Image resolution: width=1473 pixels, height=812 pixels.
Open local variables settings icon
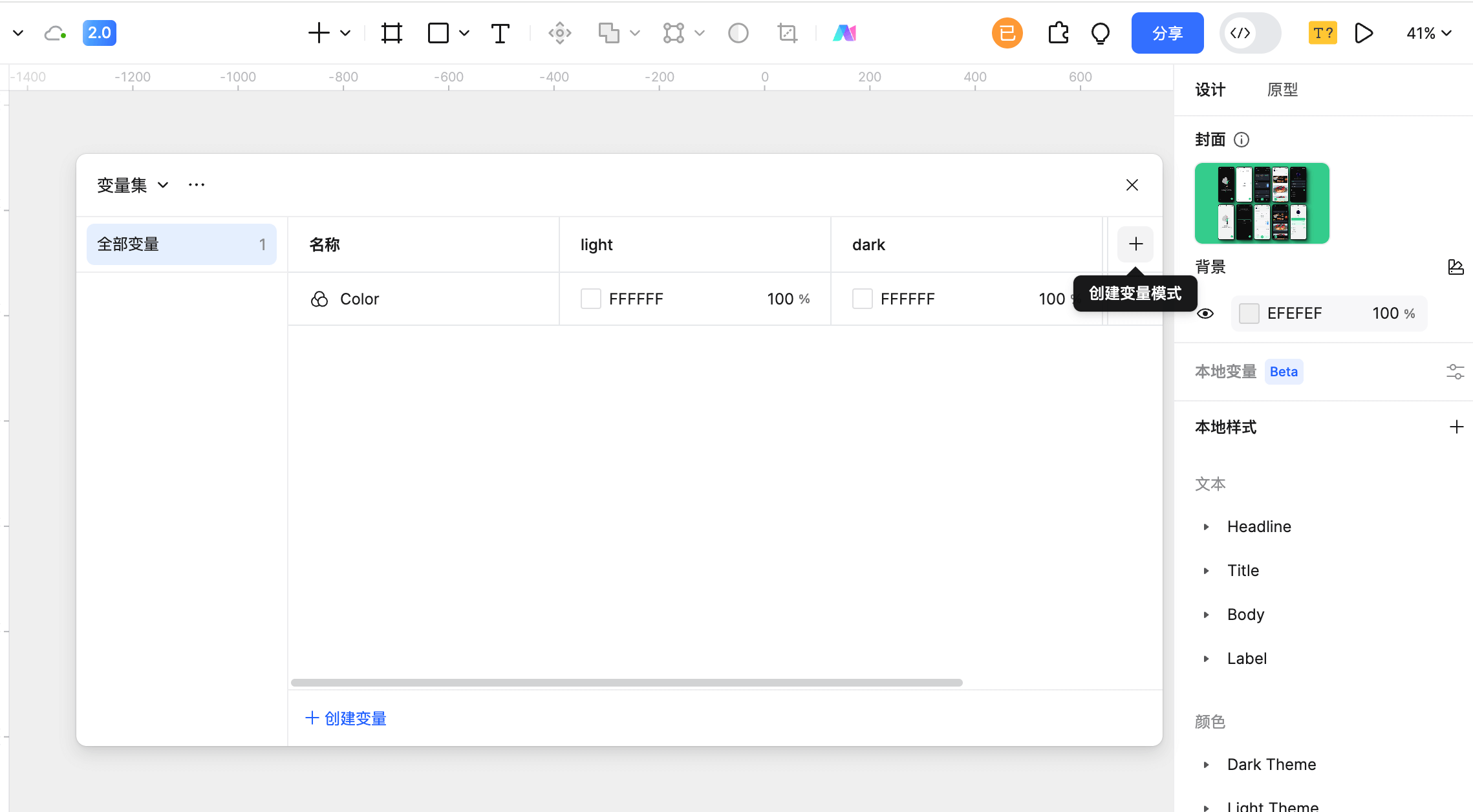(x=1456, y=372)
